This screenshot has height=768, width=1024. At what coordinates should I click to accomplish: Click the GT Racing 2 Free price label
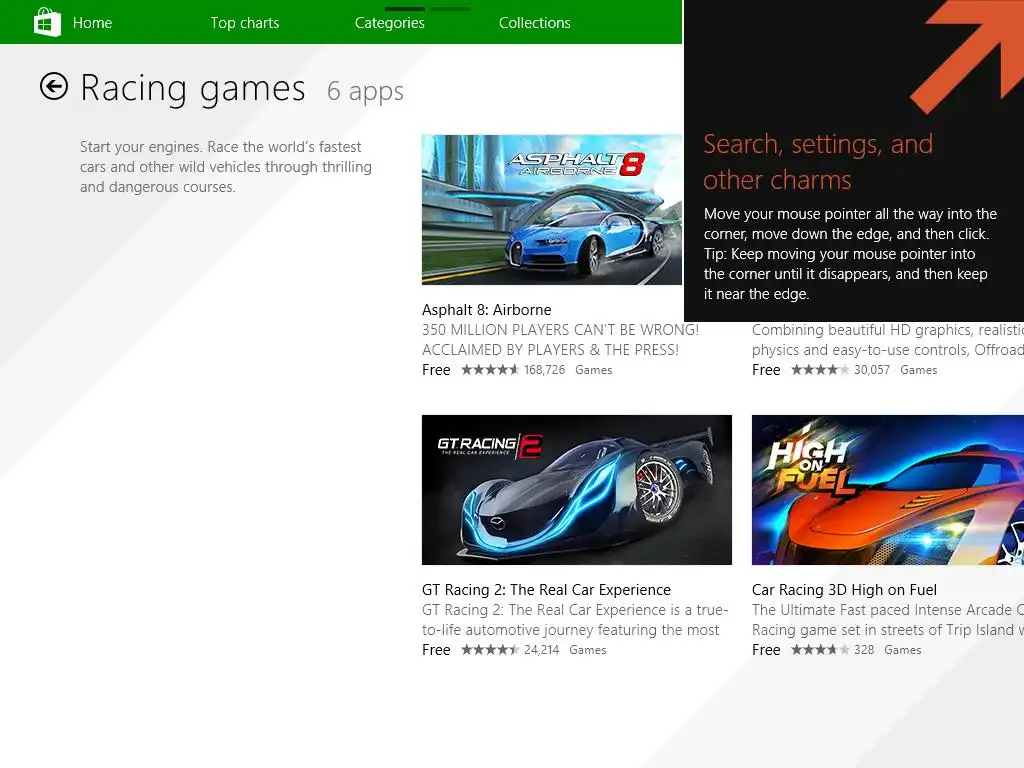click(x=436, y=650)
